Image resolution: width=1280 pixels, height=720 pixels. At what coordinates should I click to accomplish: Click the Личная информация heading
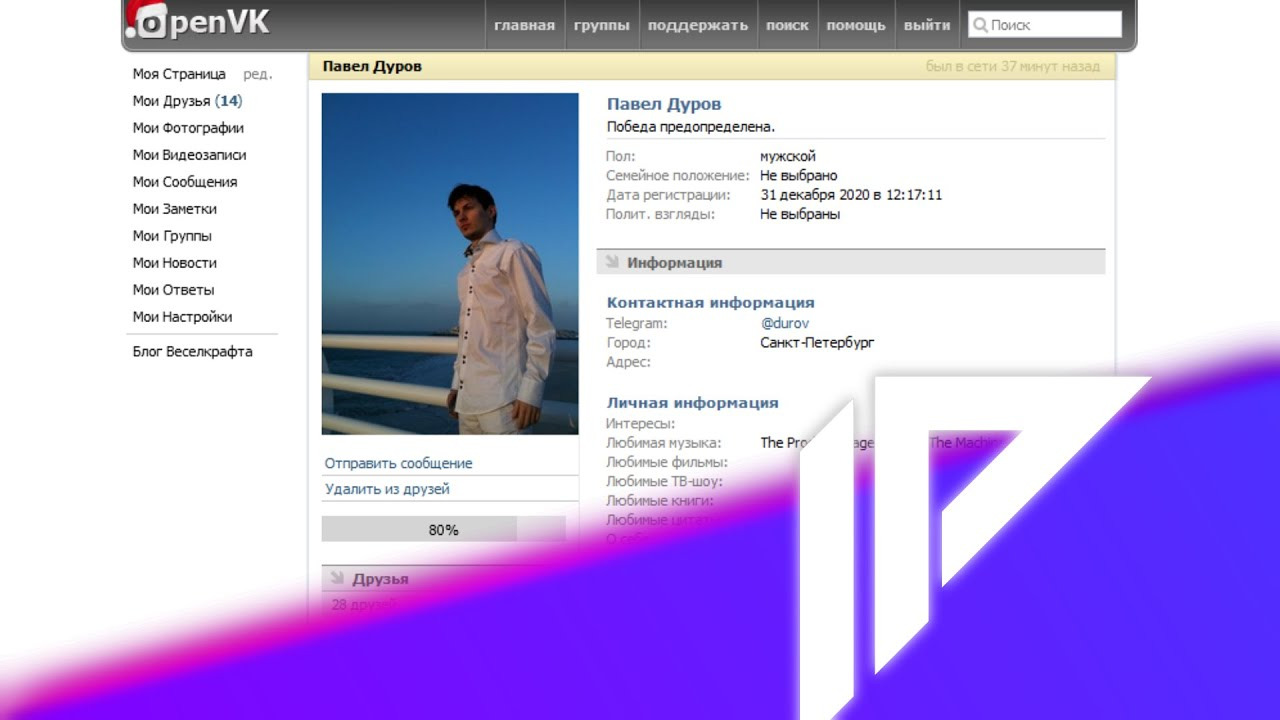[693, 403]
